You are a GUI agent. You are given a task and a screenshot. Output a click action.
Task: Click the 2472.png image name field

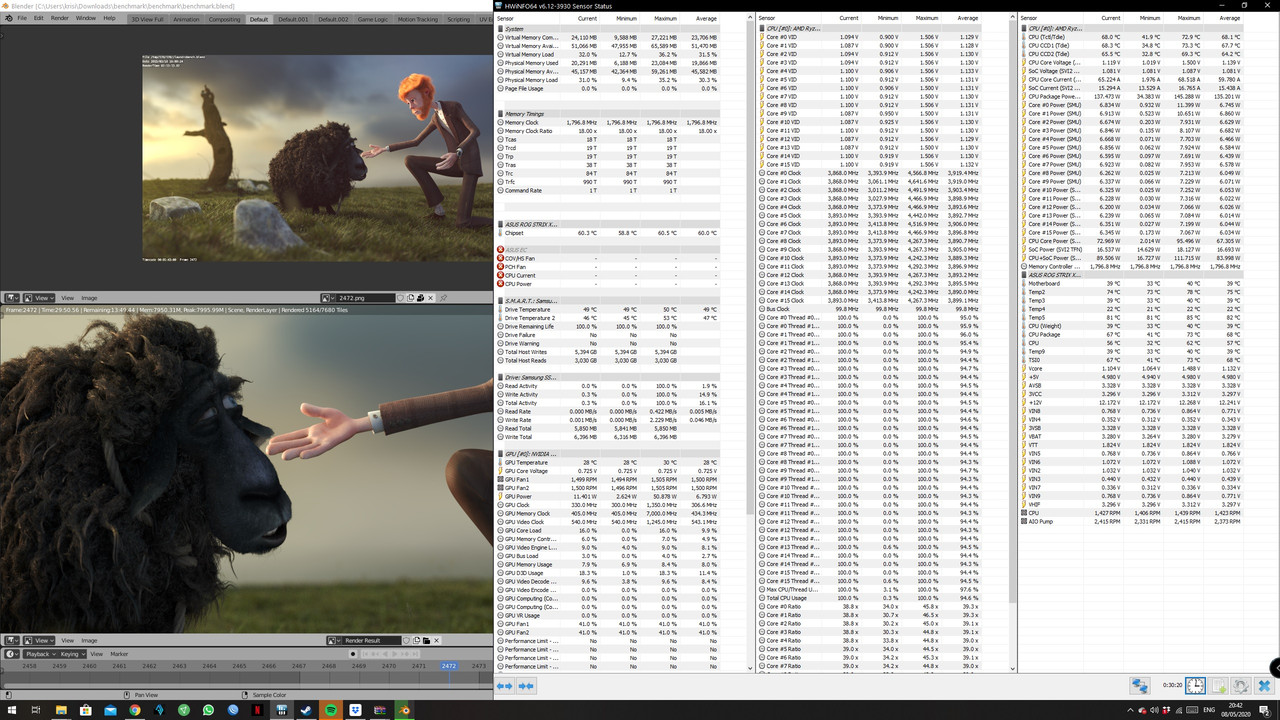point(367,298)
